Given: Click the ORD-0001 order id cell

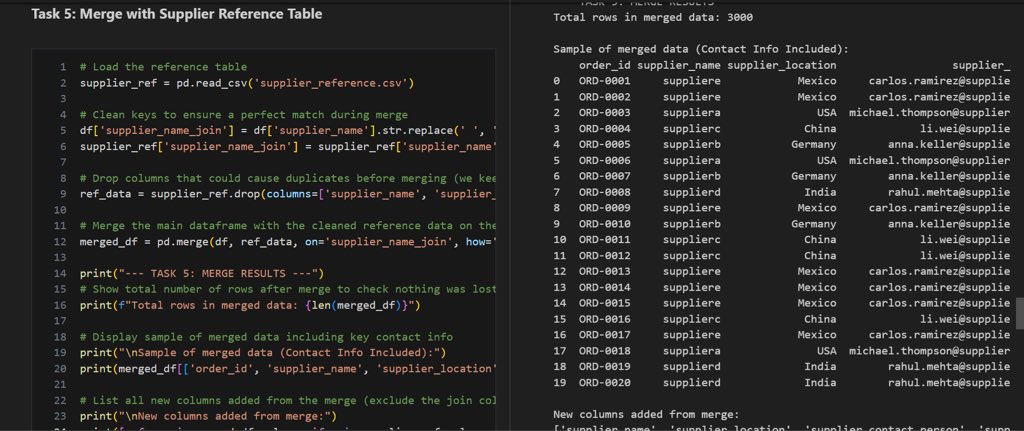Looking at the screenshot, I should pyautogui.click(x=605, y=81).
